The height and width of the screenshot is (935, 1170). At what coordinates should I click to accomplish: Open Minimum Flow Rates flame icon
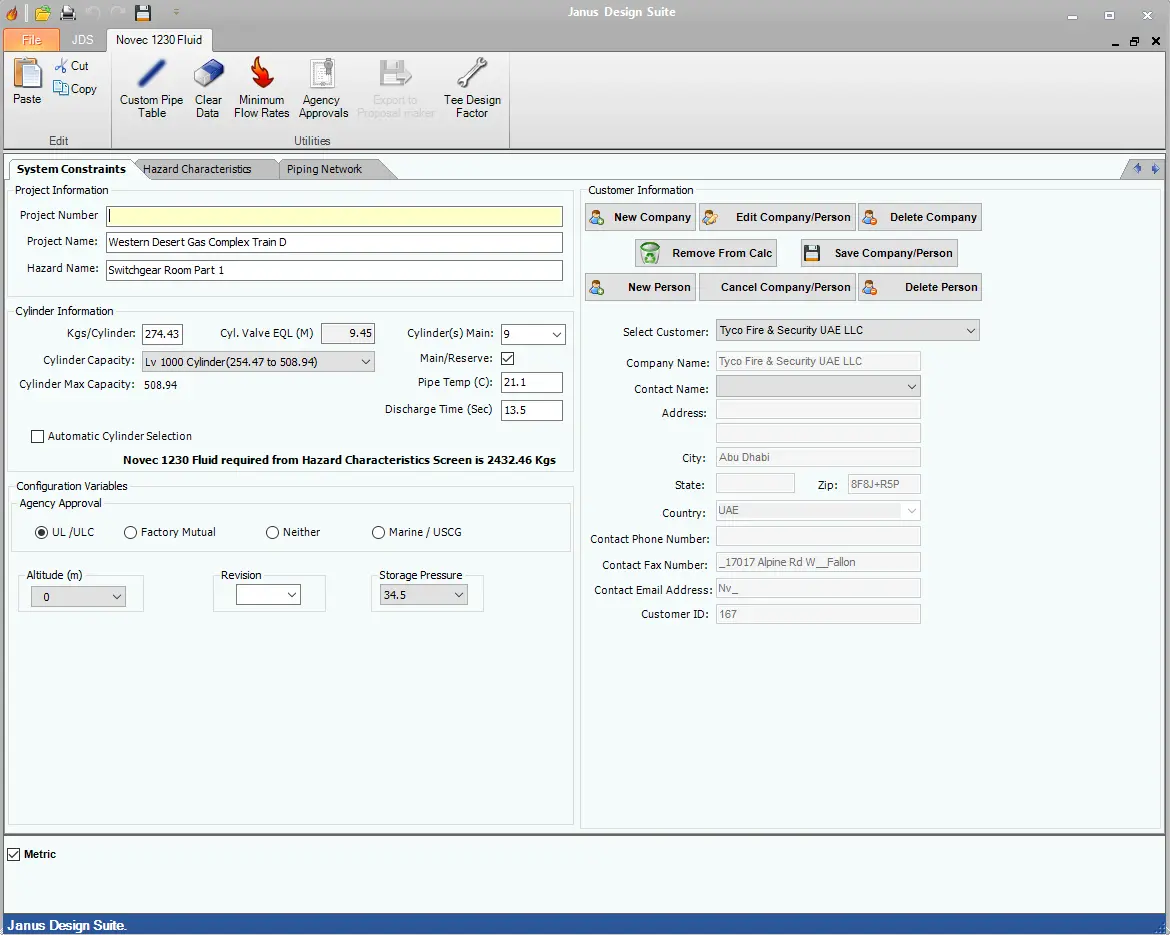[x=261, y=73]
